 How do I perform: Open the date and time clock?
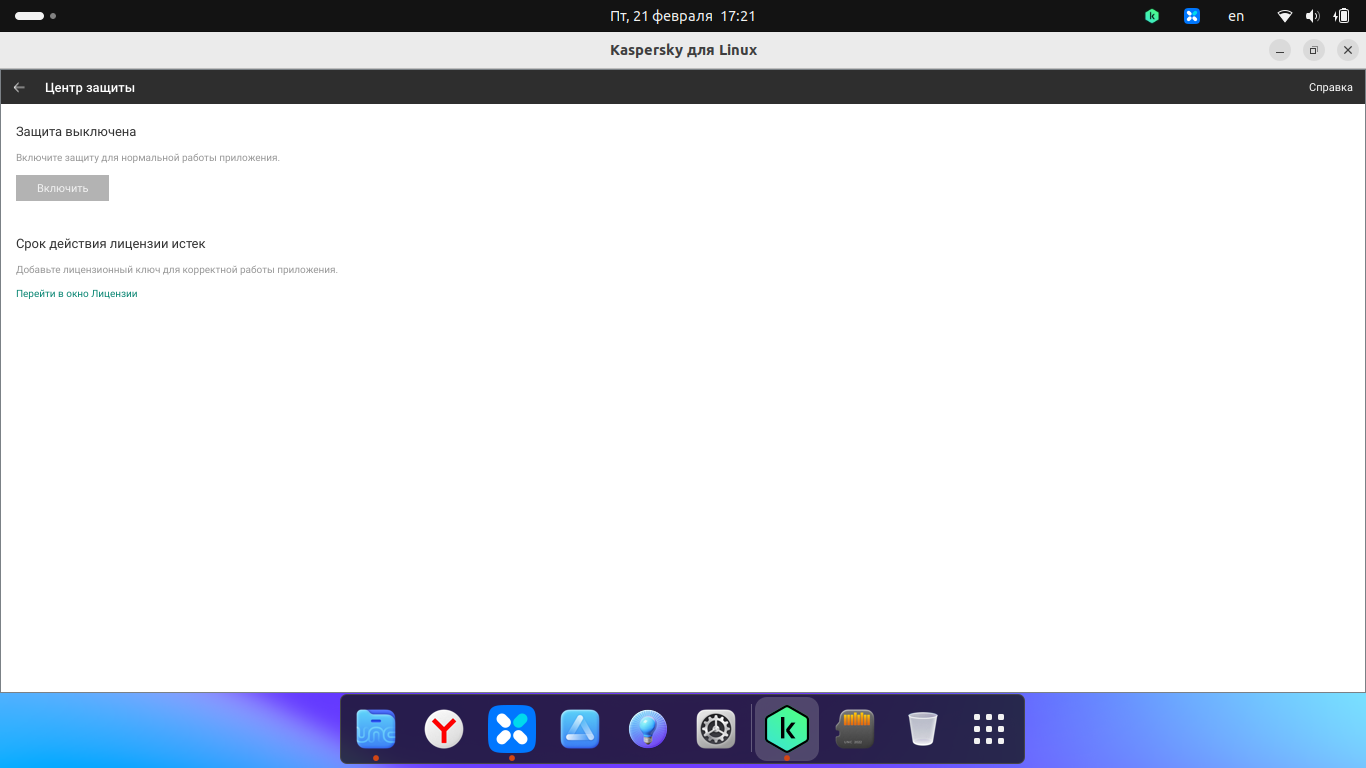(x=683, y=16)
